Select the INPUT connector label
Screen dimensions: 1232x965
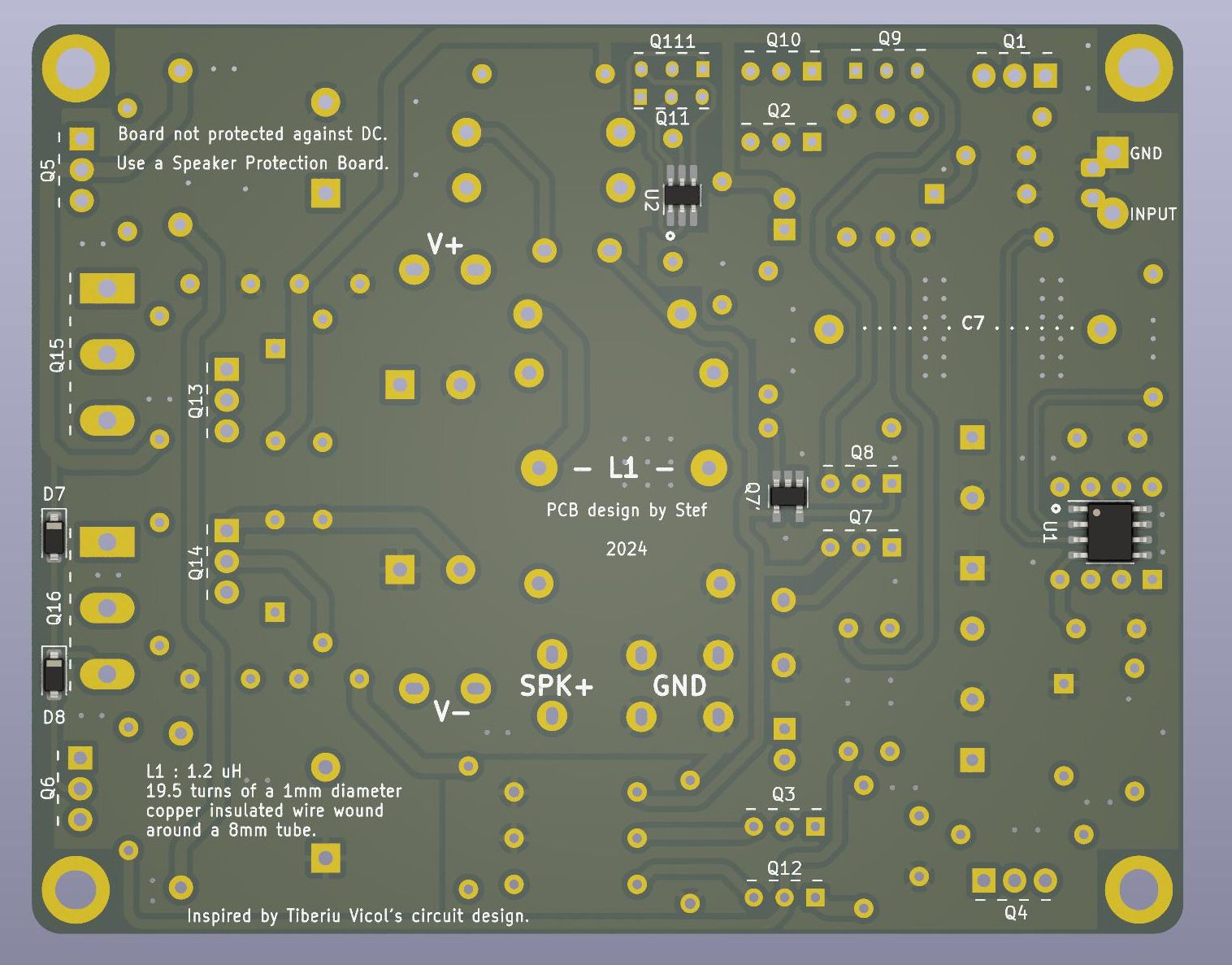1153,215
